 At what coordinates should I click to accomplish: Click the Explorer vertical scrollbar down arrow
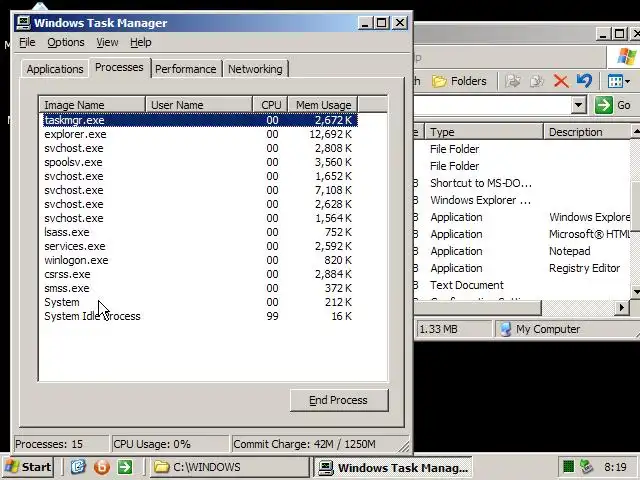click(636, 291)
